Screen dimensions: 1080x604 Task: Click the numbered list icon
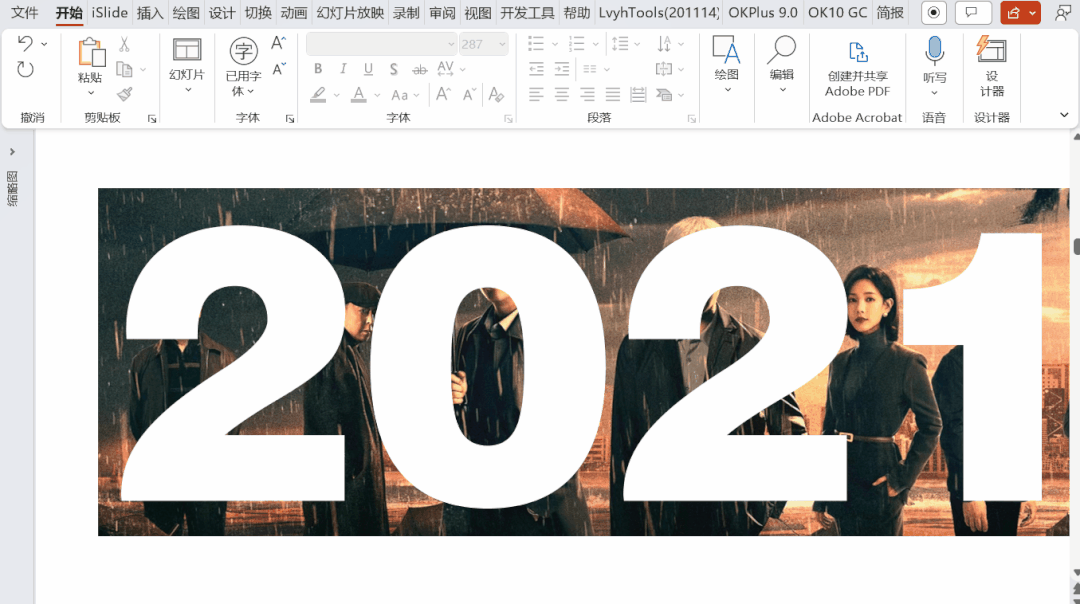577,44
